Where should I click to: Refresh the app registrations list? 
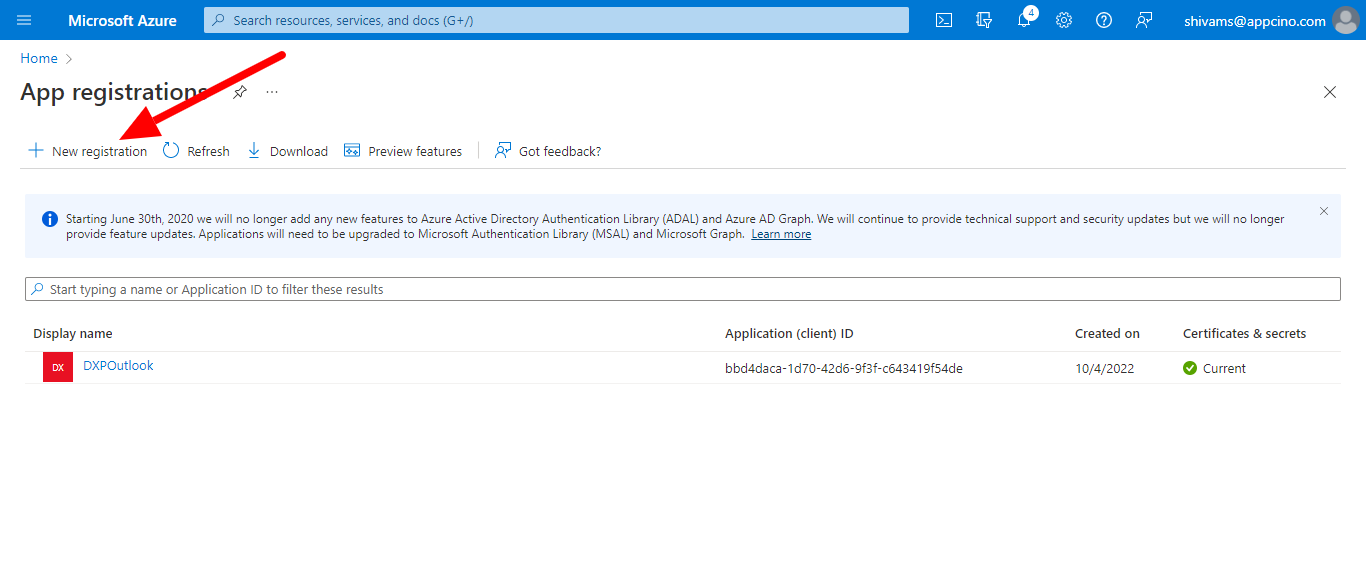click(x=197, y=151)
